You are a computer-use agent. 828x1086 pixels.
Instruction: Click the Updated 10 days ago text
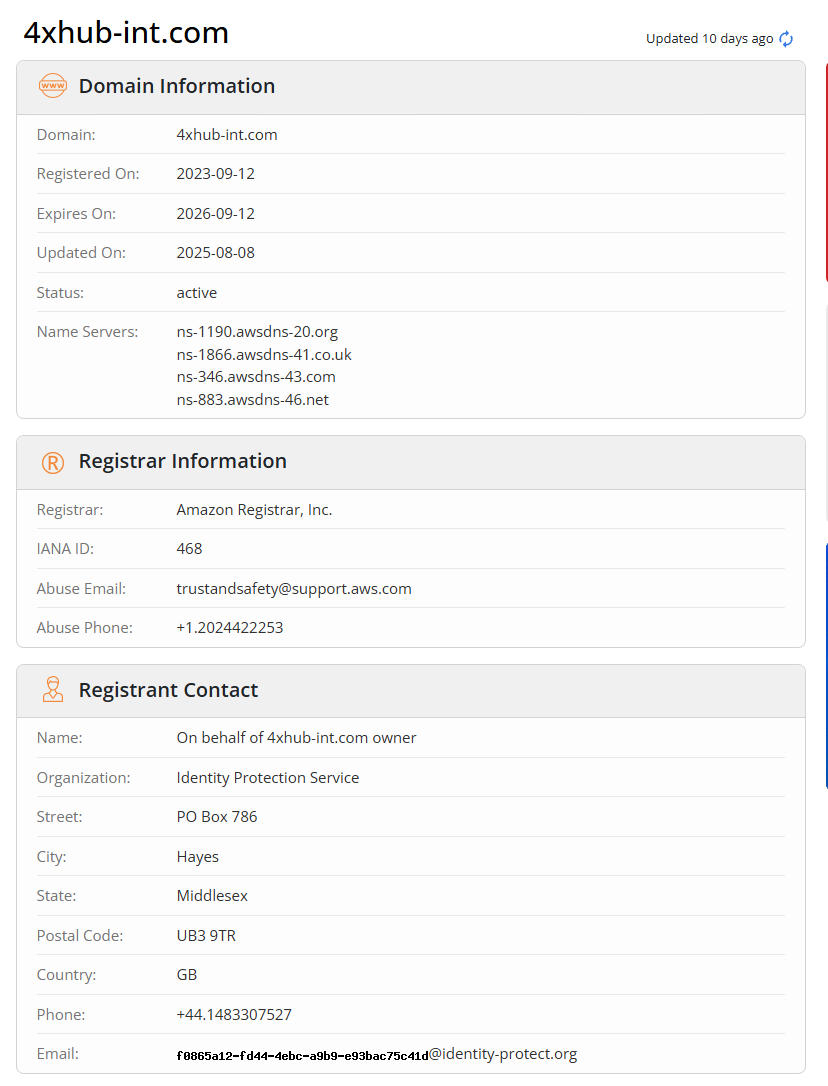click(709, 39)
